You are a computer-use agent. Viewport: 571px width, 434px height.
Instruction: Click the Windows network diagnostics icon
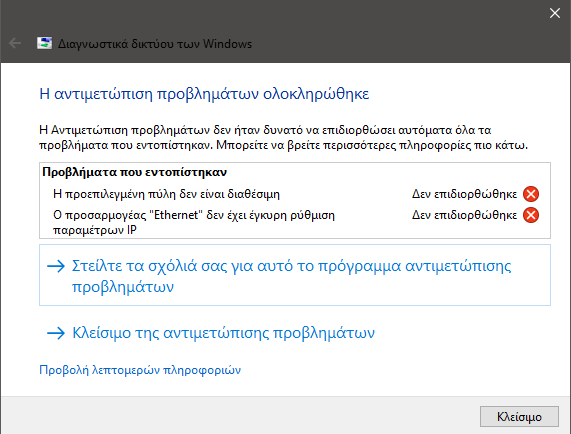(44, 43)
